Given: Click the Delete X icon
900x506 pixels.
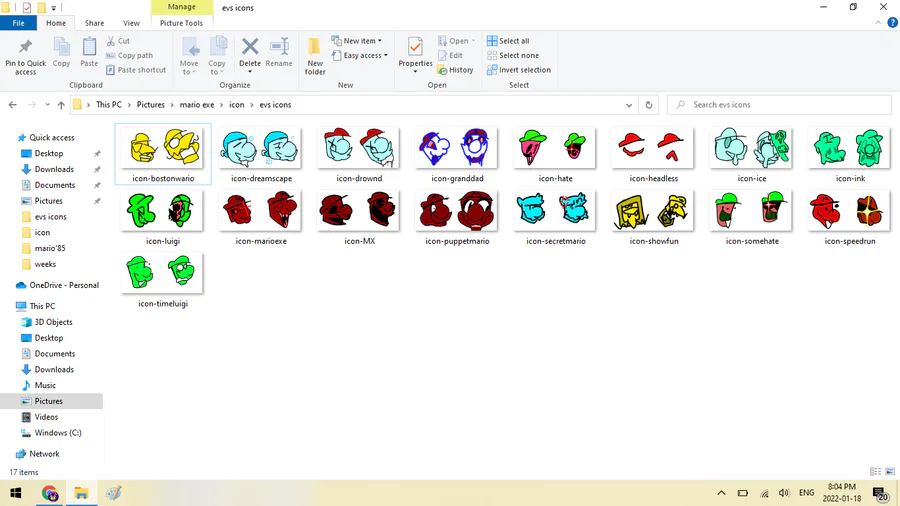Looking at the screenshot, I should pyautogui.click(x=250, y=46).
